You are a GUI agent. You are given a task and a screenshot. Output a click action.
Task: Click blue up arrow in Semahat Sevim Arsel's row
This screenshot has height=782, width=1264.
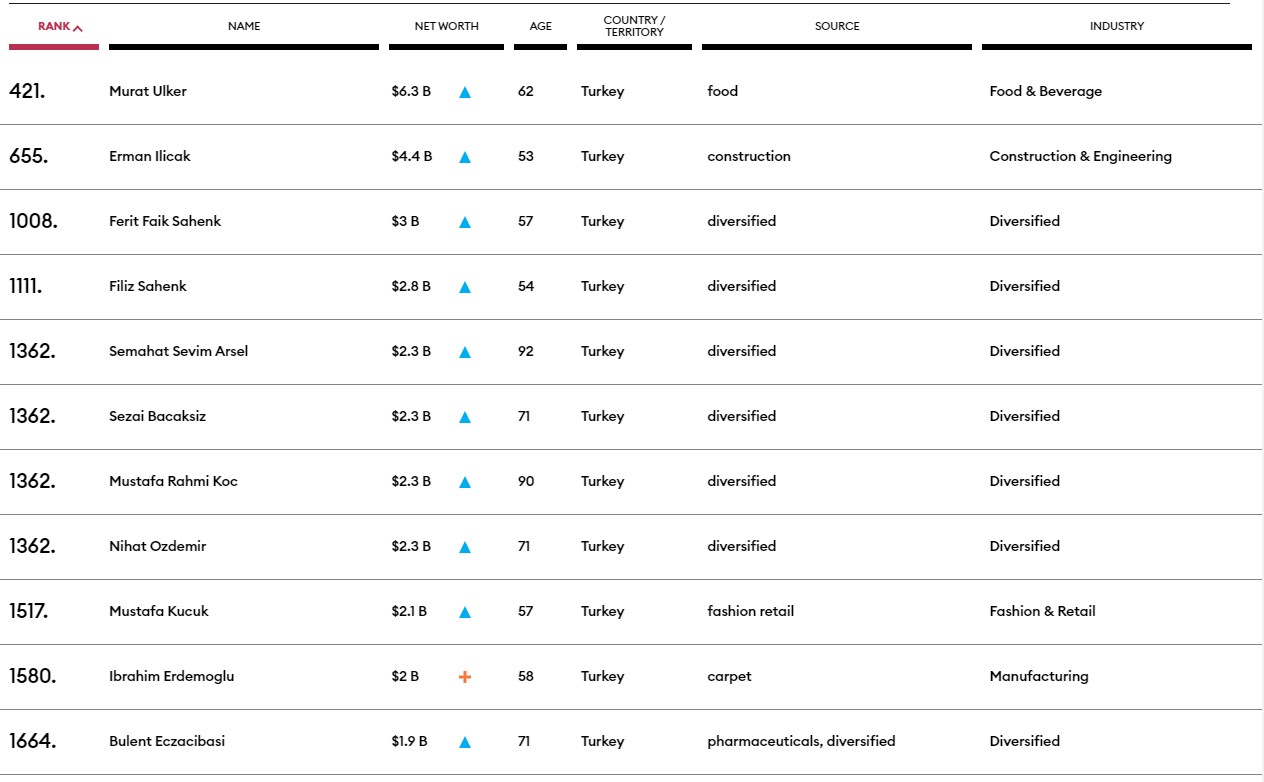[x=465, y=352]
